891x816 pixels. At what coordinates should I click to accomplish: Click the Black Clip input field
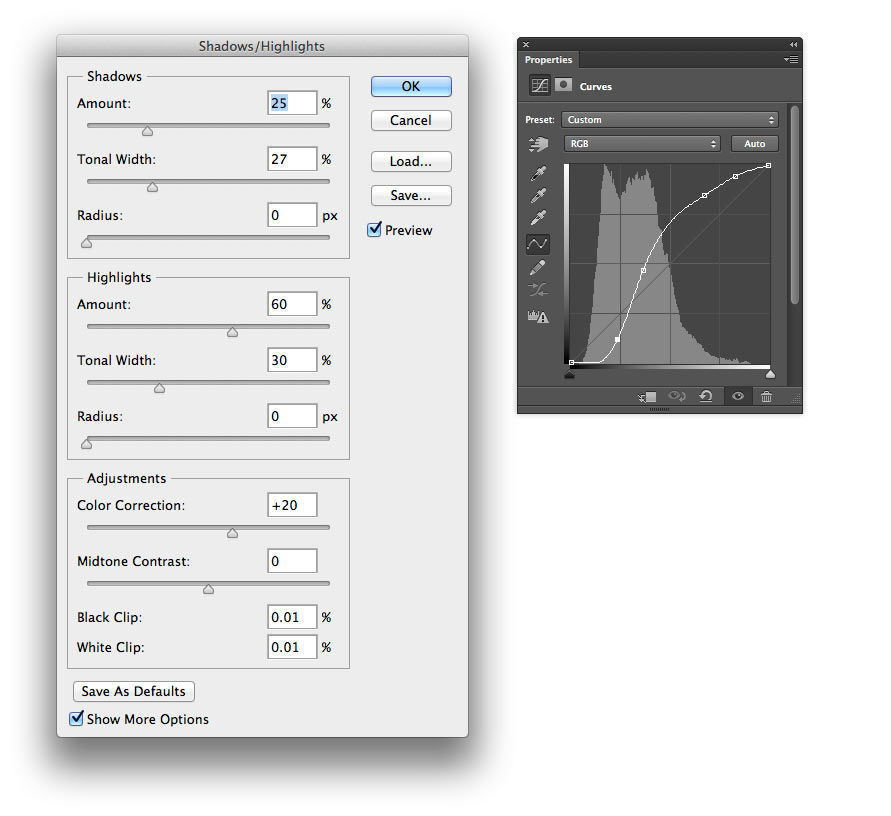292,617
